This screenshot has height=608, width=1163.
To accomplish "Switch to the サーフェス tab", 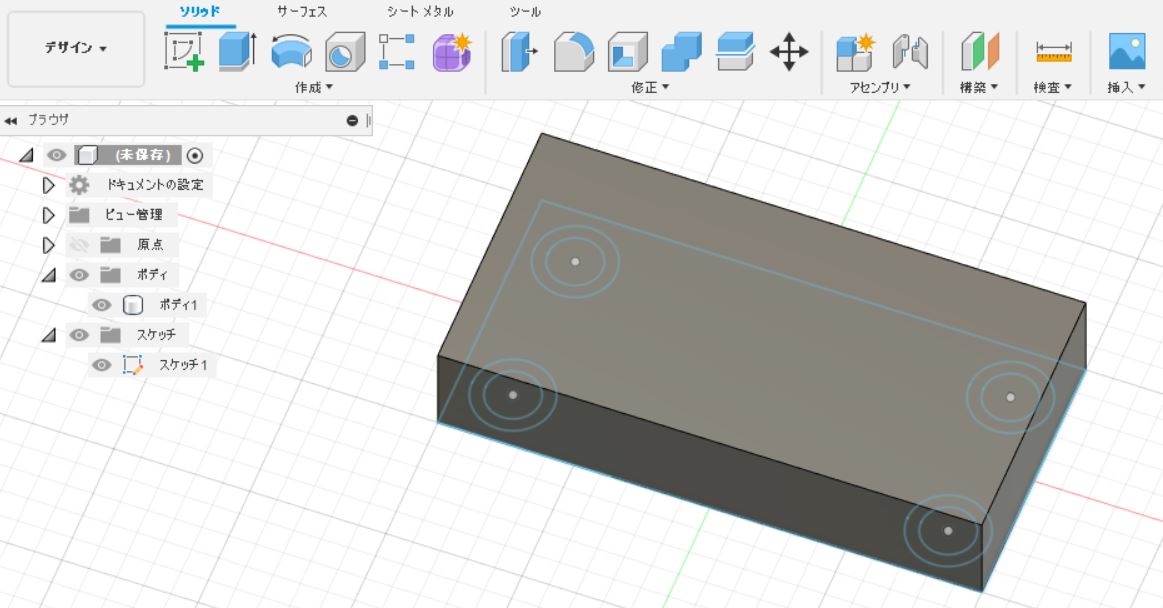I will tap(302, 12).
